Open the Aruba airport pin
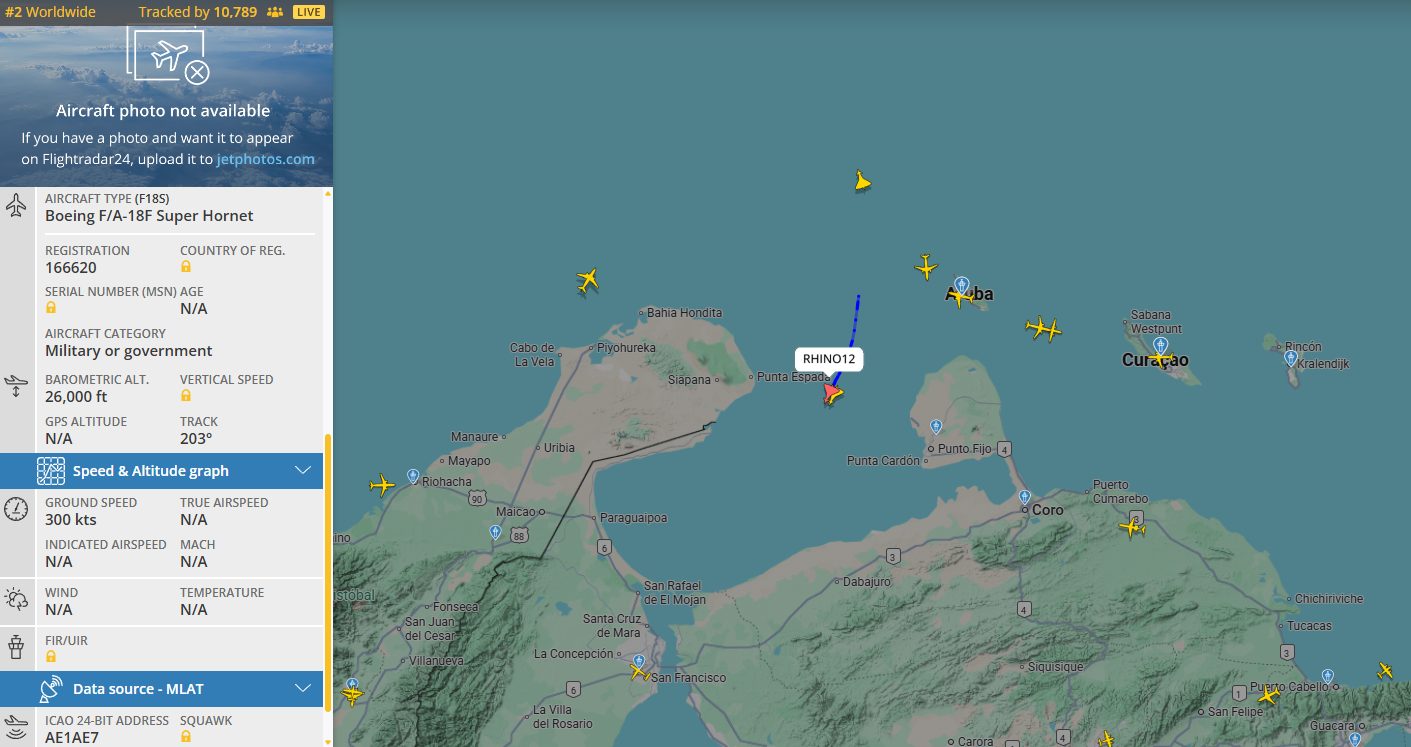Viewport: 1411px width, 747px height. point(961,285)
